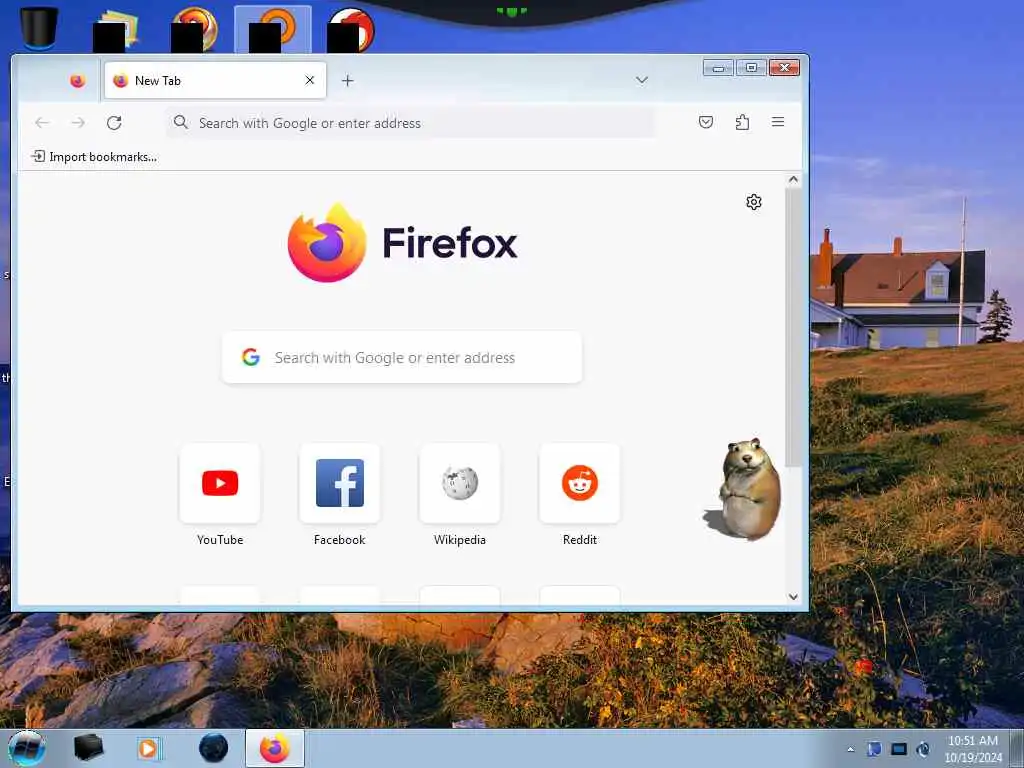This screenshot has height=768, width=1024.
Task: Click Import bookmarks in bookmarks toolbar
Action: click(95, 157)
